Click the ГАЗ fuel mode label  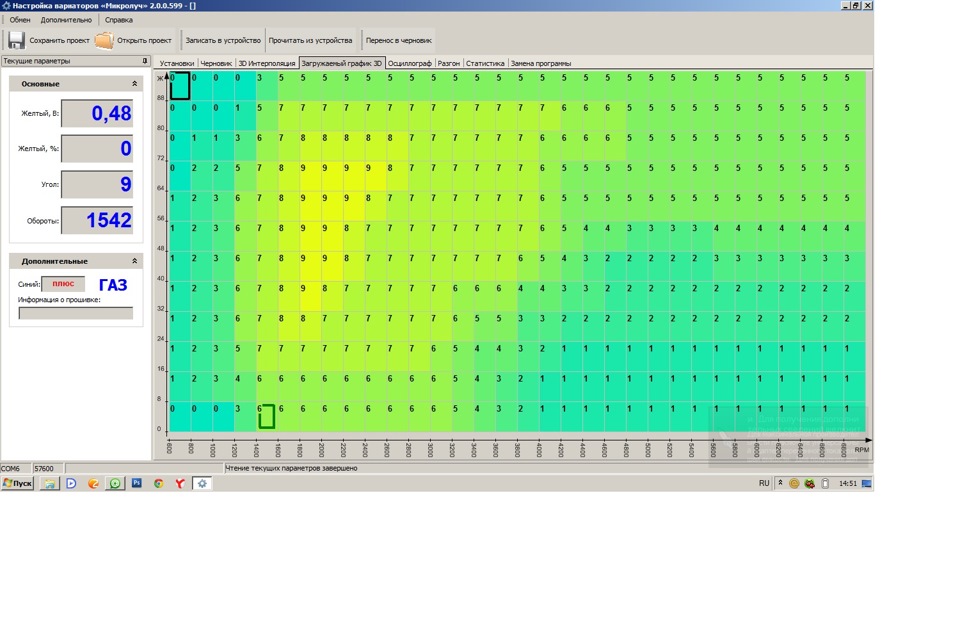point(113,285)
